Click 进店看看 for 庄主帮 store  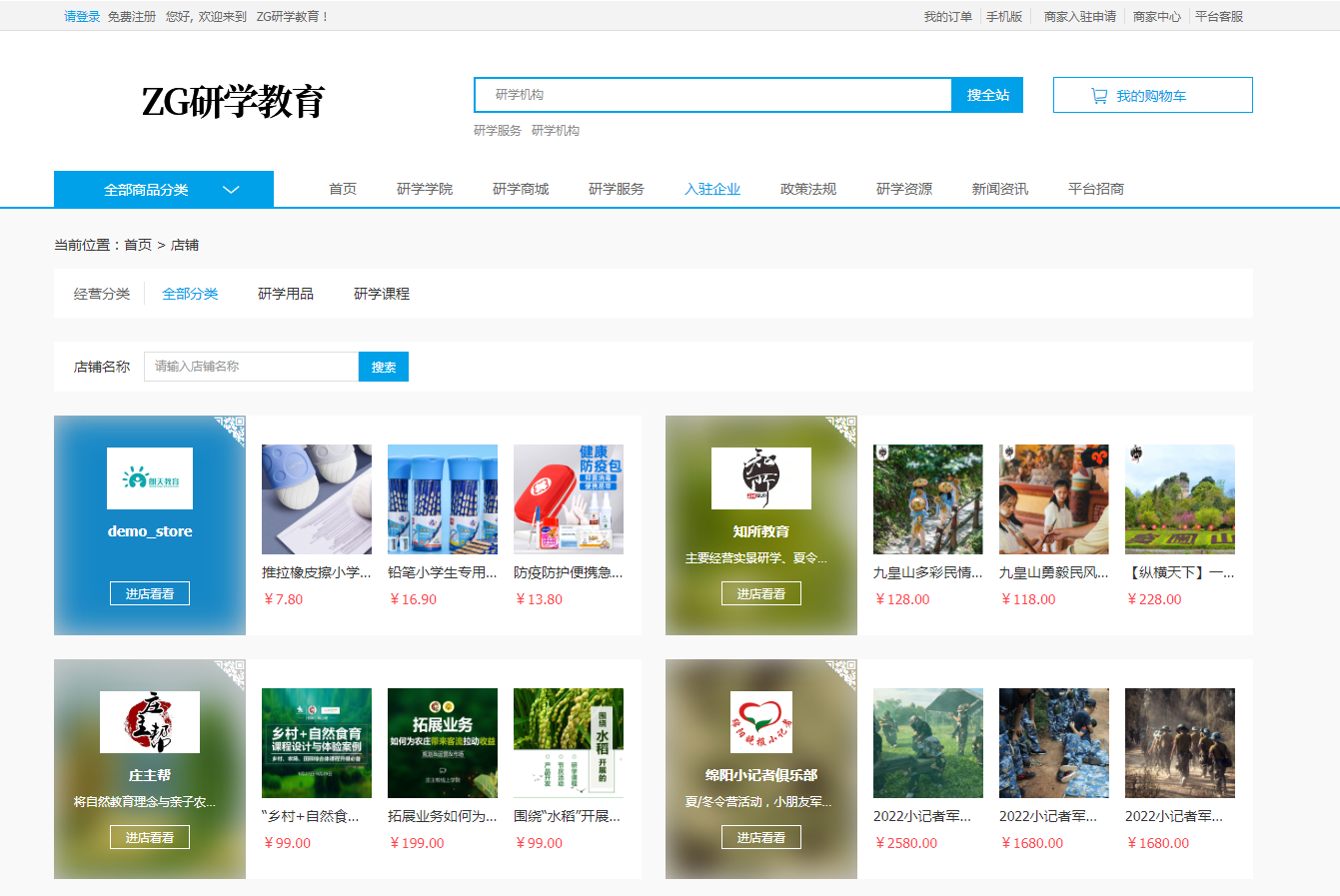point(150,837)
